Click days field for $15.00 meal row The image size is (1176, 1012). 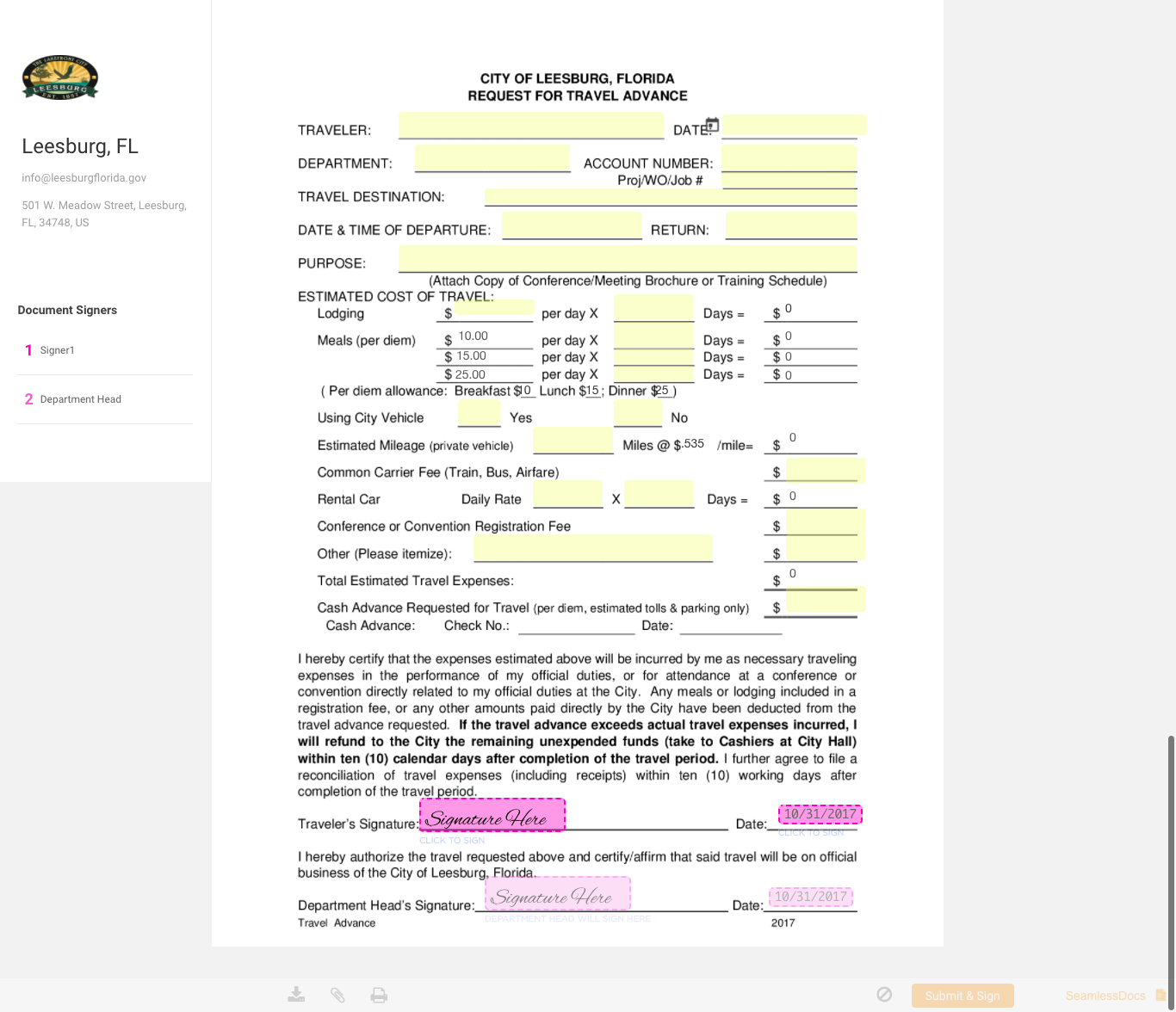(654, 356)
